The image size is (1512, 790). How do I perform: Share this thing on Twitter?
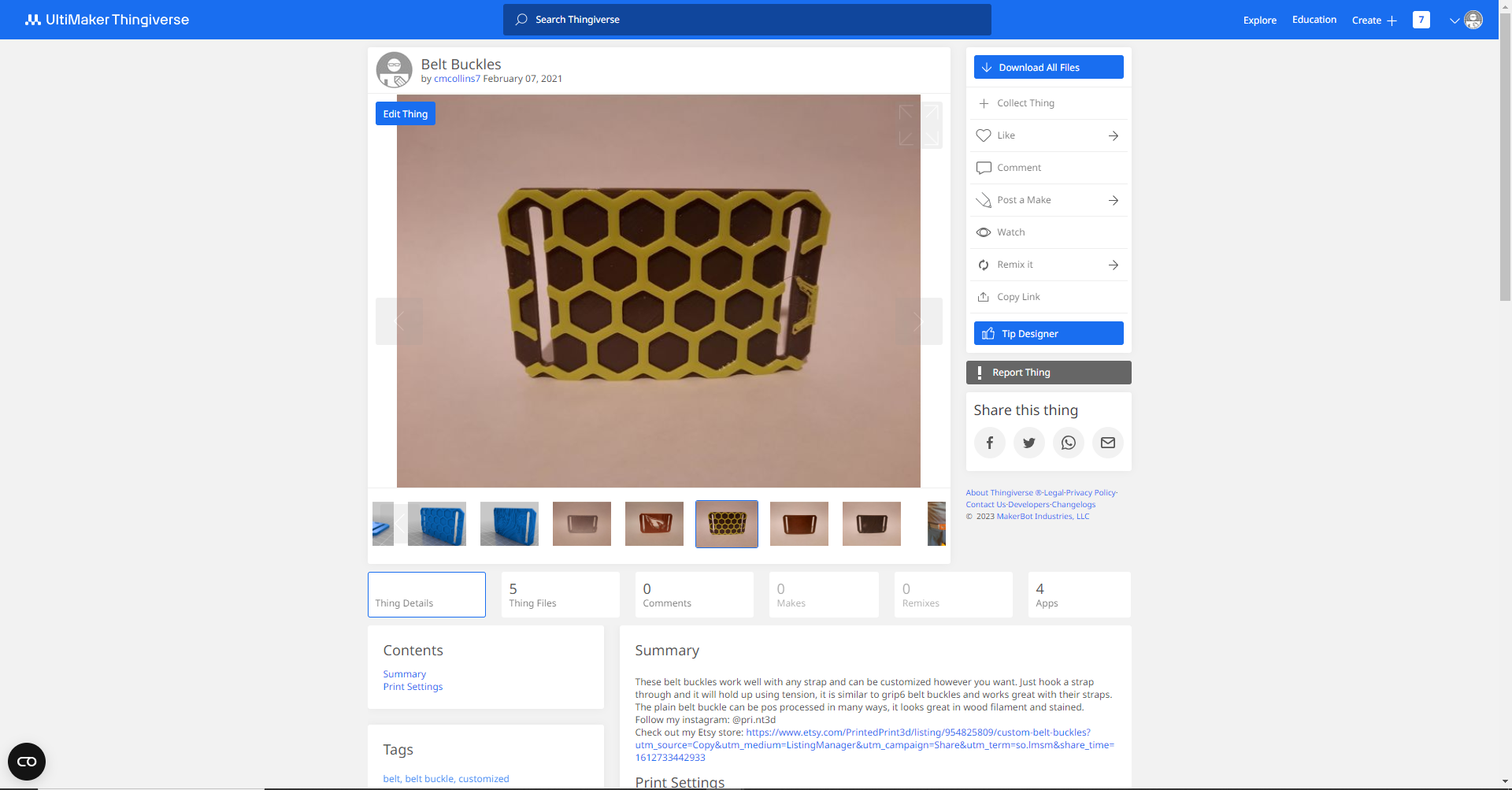pyautogui.click(x=1029, y=443)
